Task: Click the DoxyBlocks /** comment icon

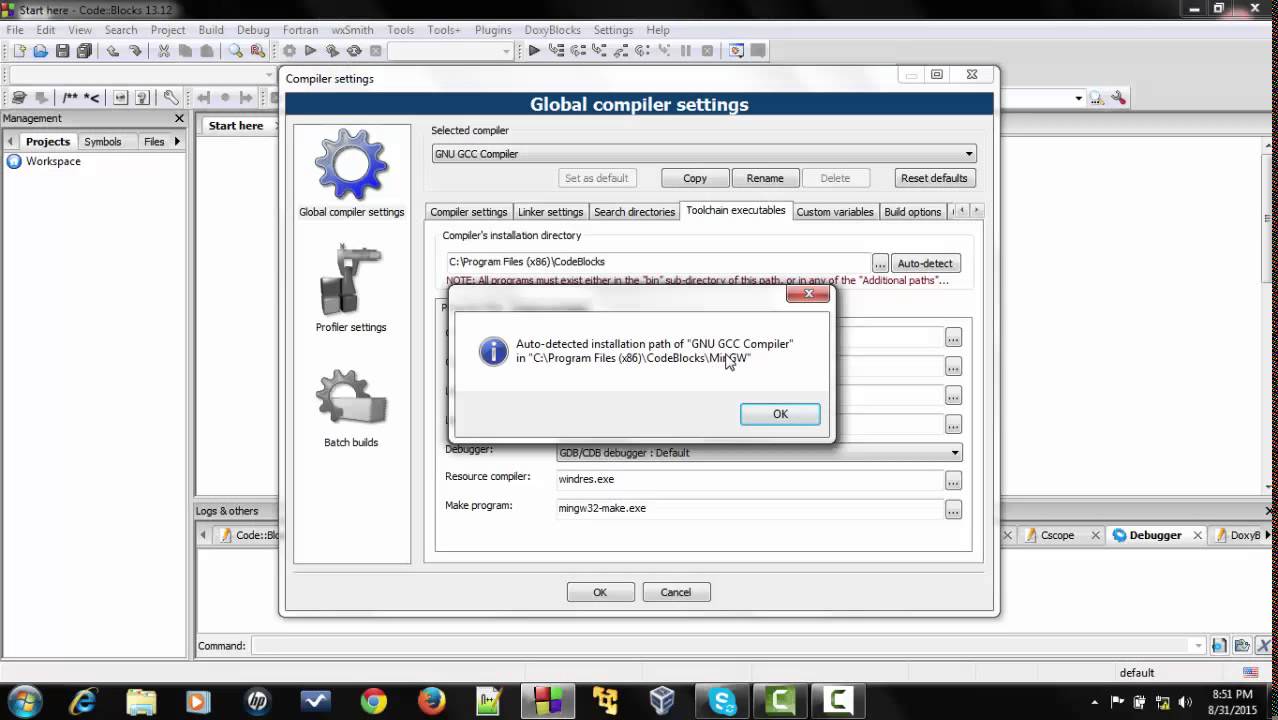Action: click(x=70, y=97)
